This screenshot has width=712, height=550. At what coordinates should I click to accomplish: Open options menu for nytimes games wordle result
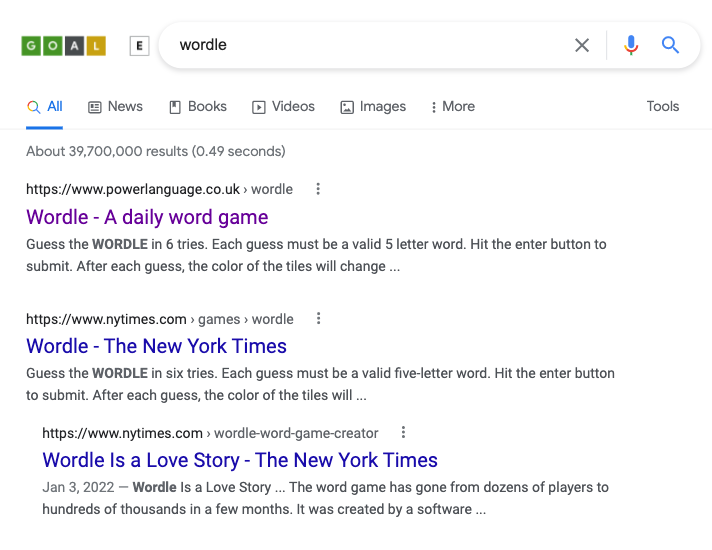(318, 319)
